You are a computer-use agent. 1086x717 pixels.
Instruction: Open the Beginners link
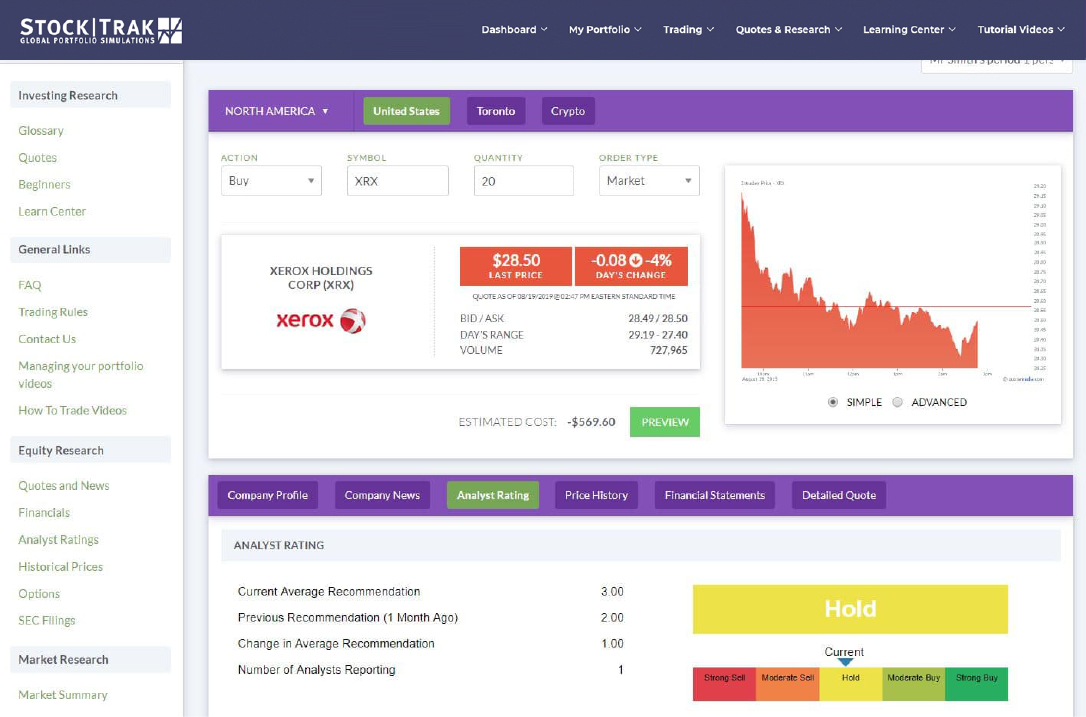pos(44,185)
